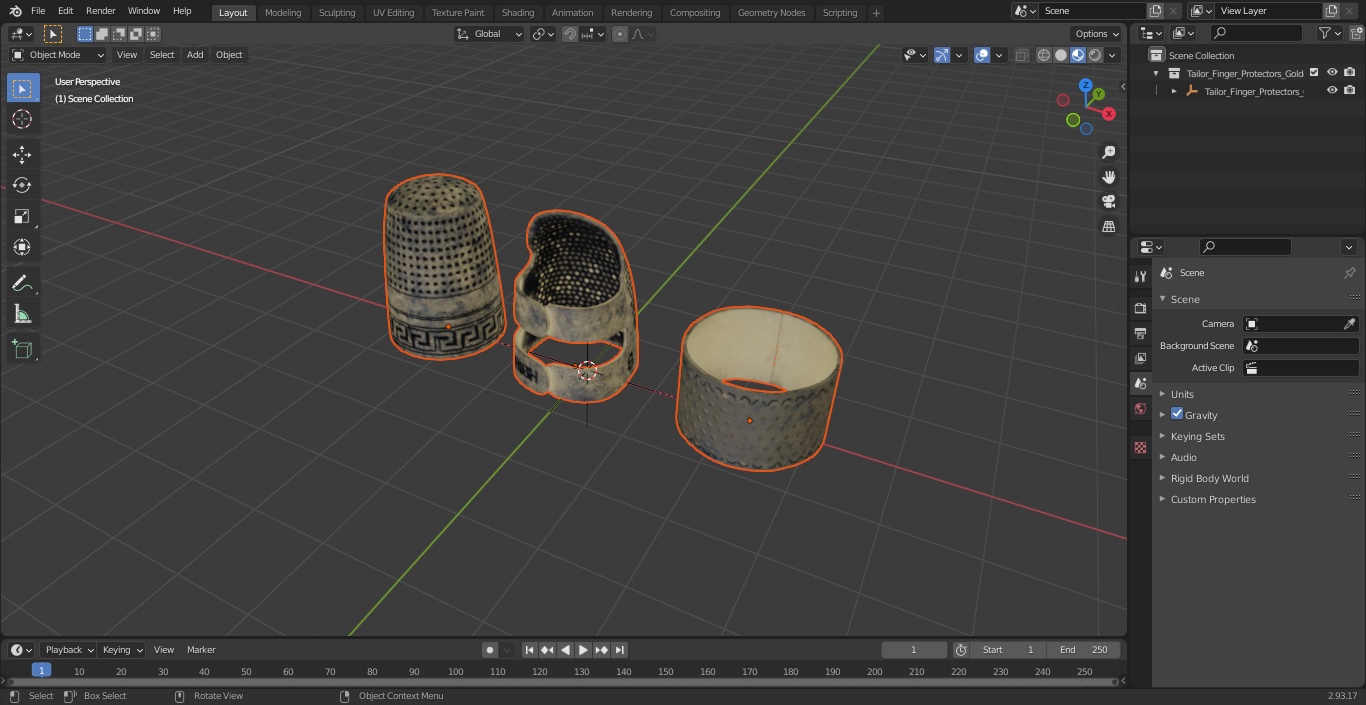This screenshot has width=1366, height=705.
Task: Open the Texture properties tab
Action: tap(1140, 447)
